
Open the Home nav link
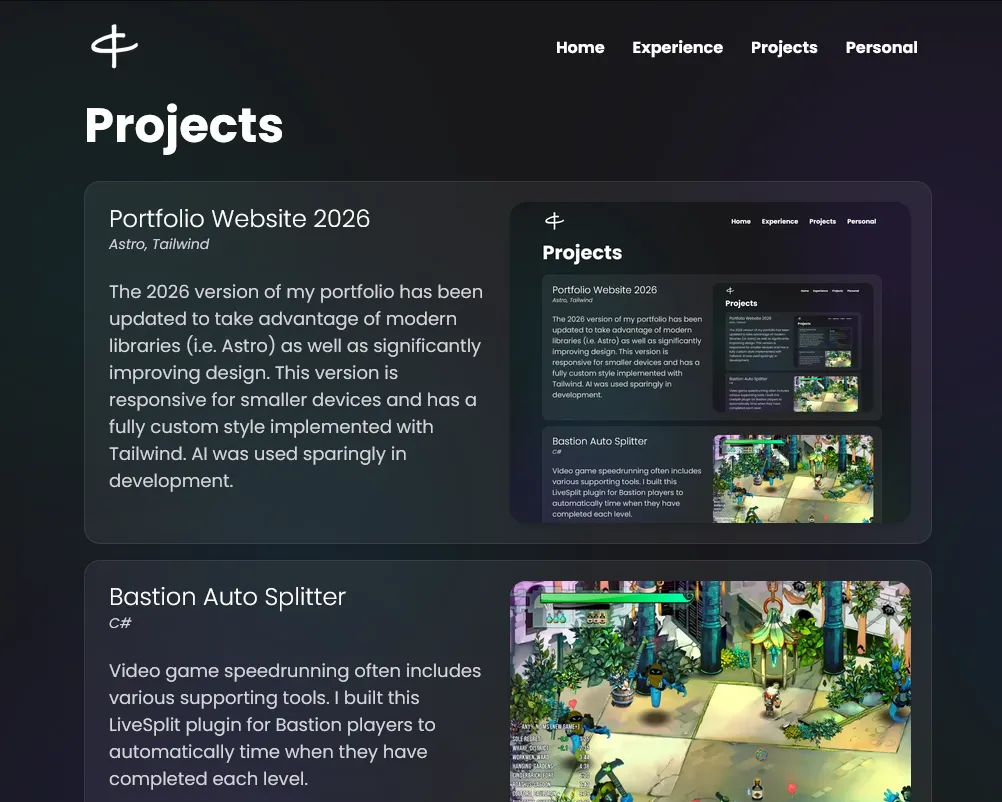[x=580, y=47]
